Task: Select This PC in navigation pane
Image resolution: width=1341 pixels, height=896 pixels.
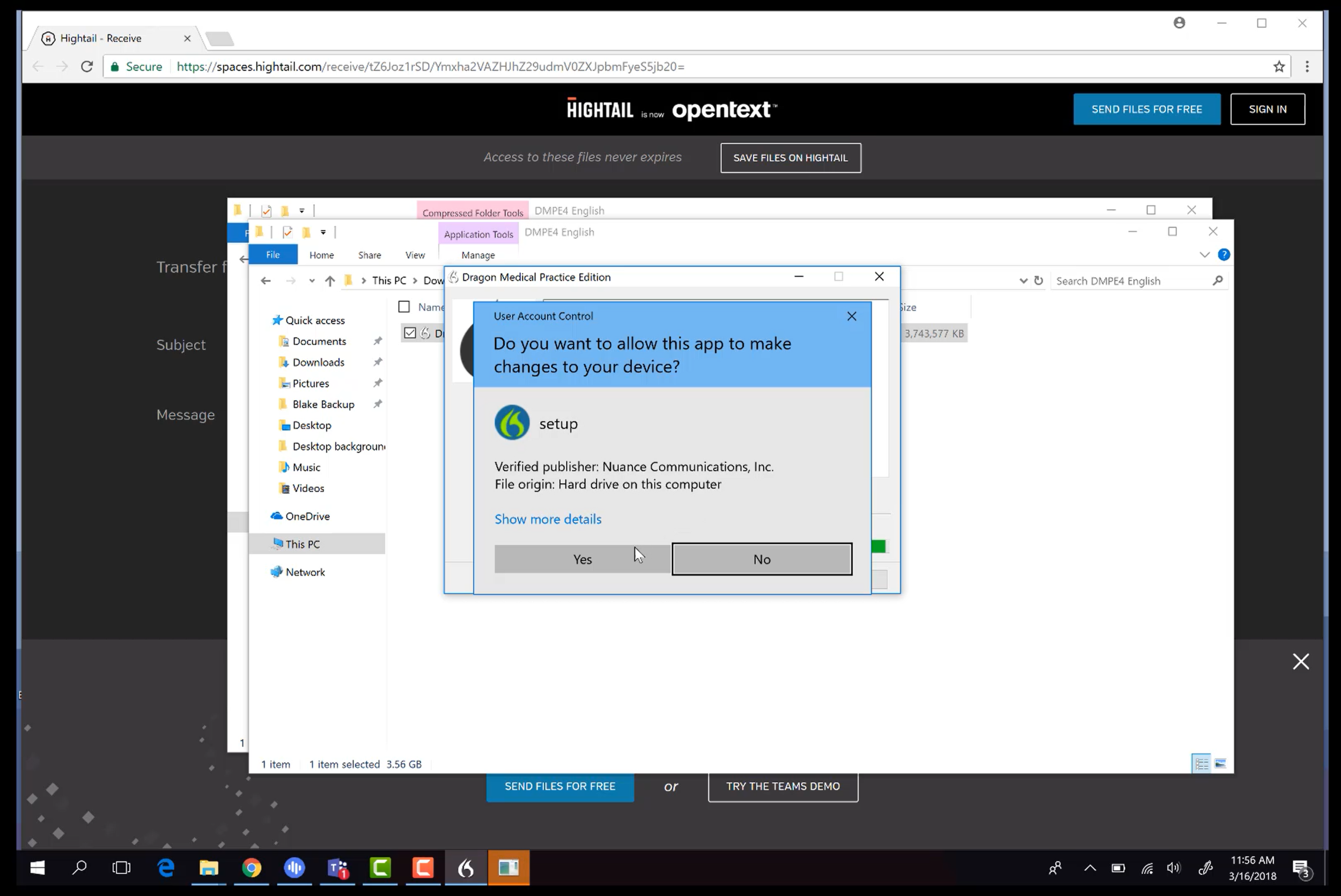Action: (x=303, y=544)
